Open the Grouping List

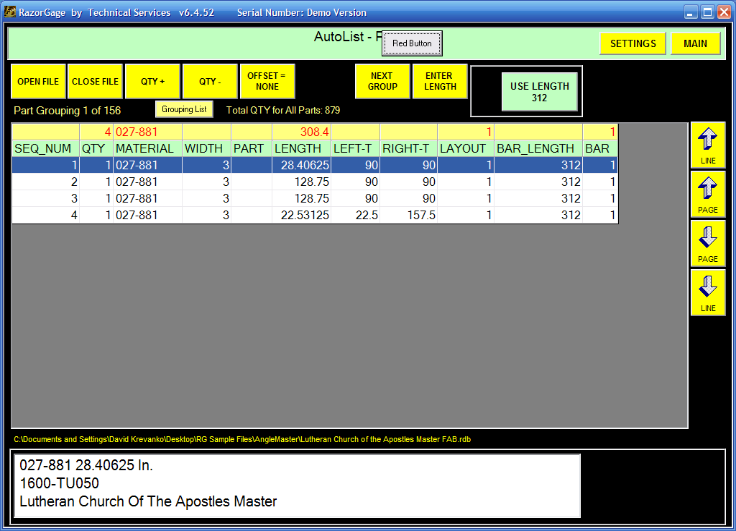coord(183,109)
